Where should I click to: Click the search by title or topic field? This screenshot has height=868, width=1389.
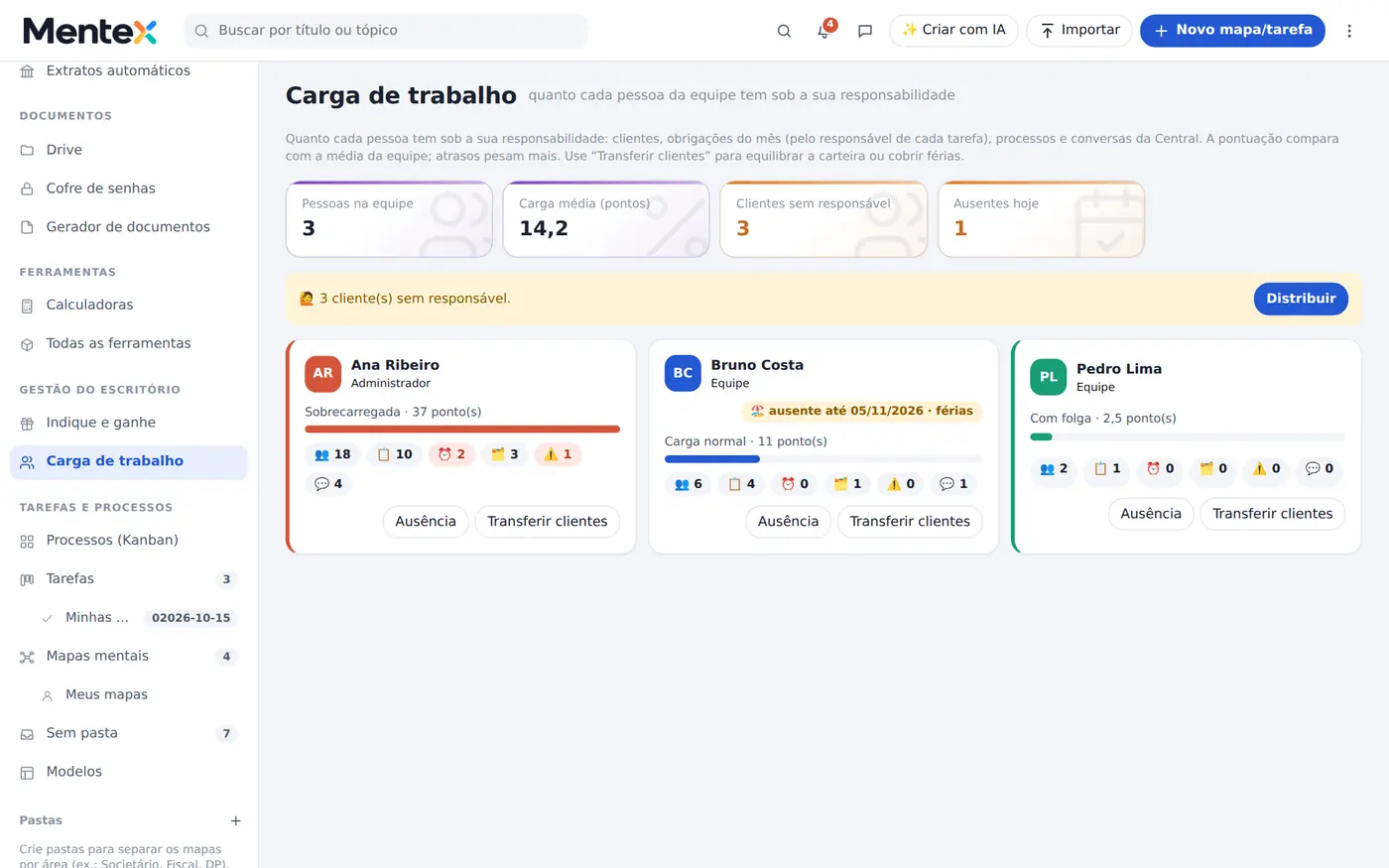coord(386,31)
